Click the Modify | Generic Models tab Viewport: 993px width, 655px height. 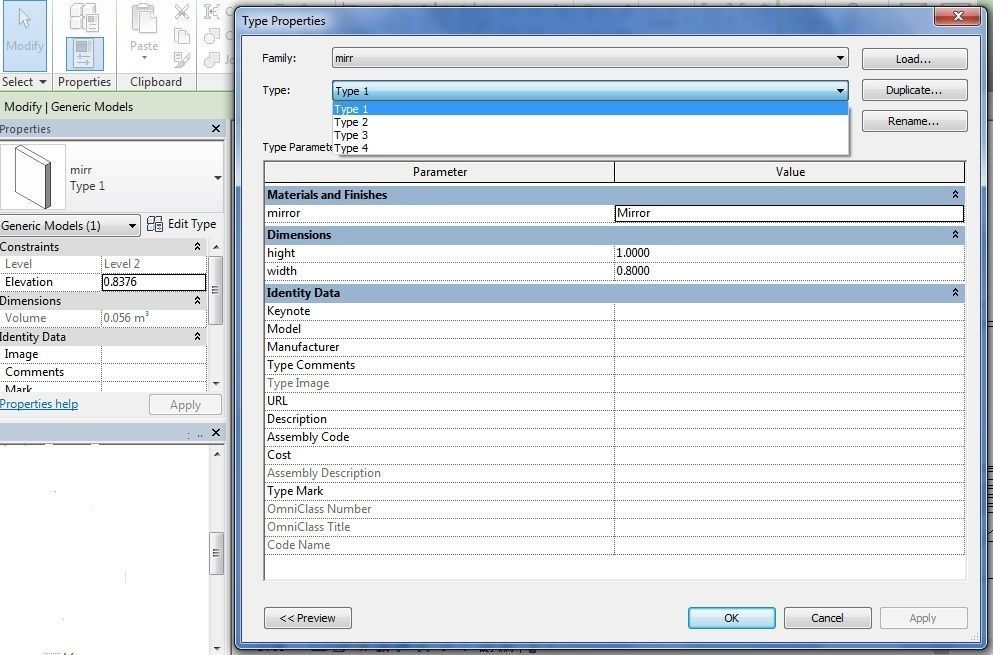click(x=68, y=106)
